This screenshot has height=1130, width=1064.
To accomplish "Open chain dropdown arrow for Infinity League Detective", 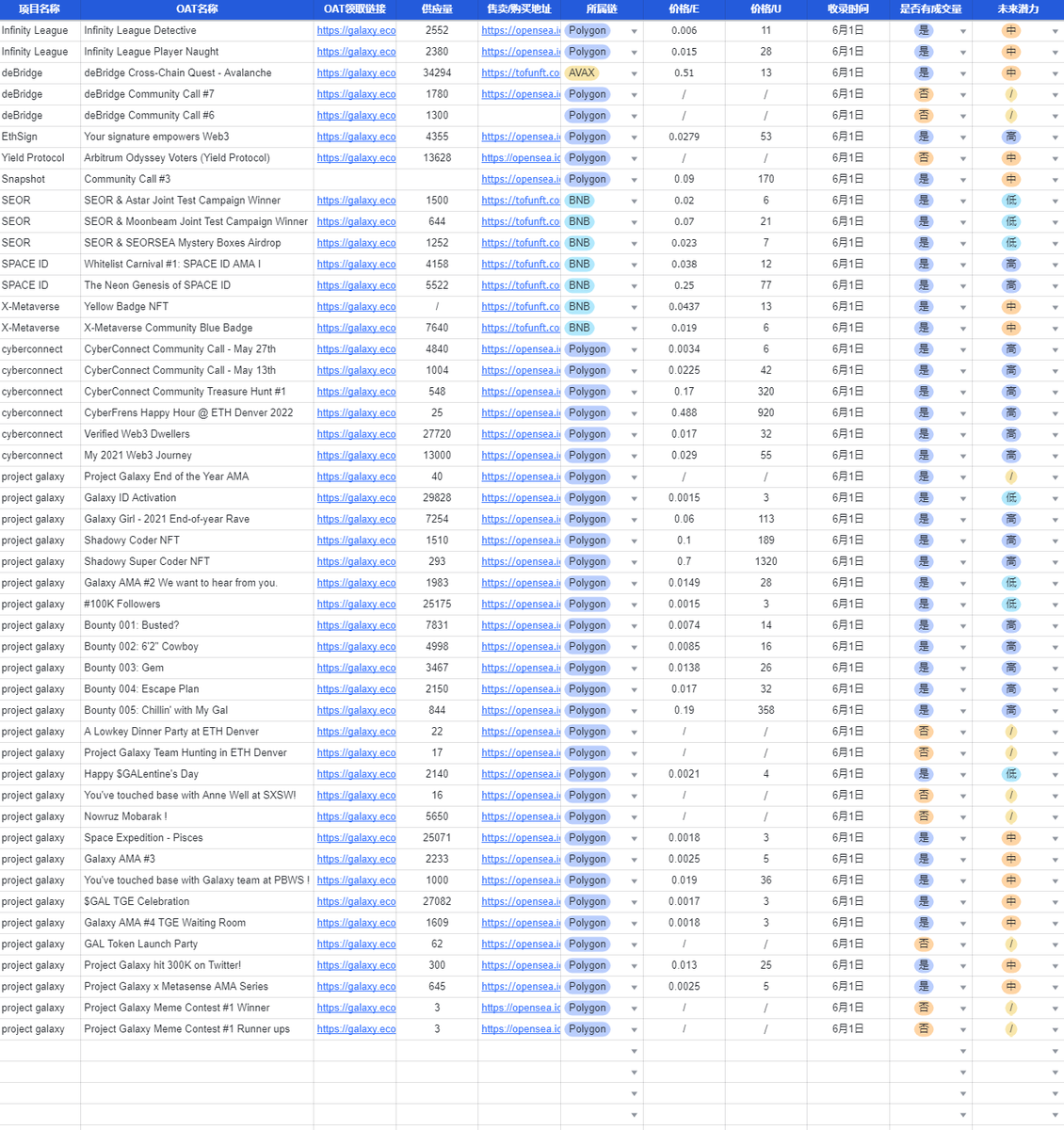I will tap(634, 31).
